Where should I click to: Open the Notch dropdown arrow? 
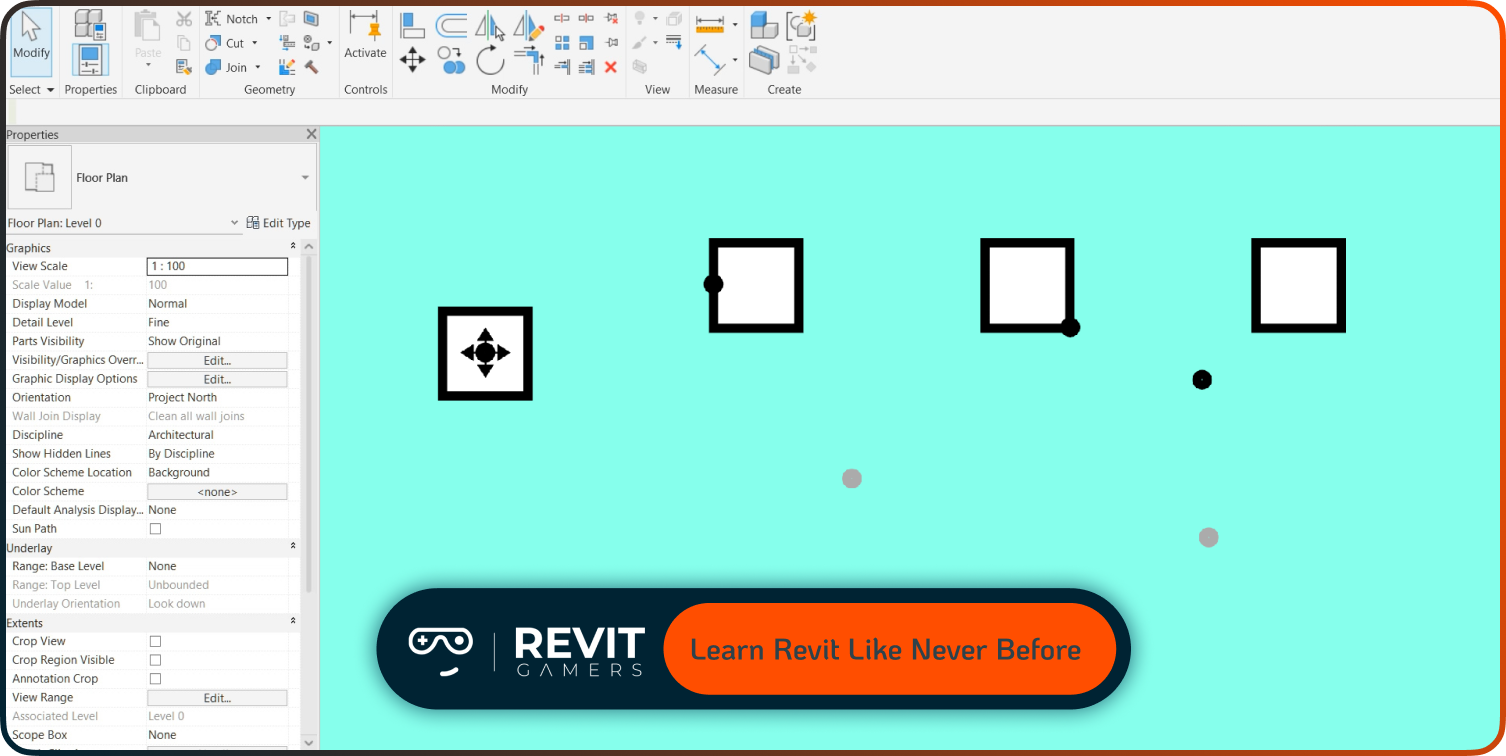(268, 19)
